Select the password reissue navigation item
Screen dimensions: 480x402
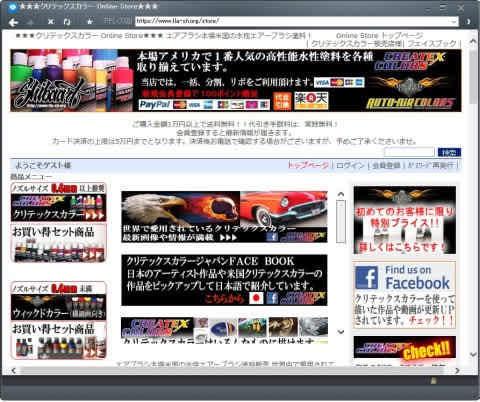431,165
